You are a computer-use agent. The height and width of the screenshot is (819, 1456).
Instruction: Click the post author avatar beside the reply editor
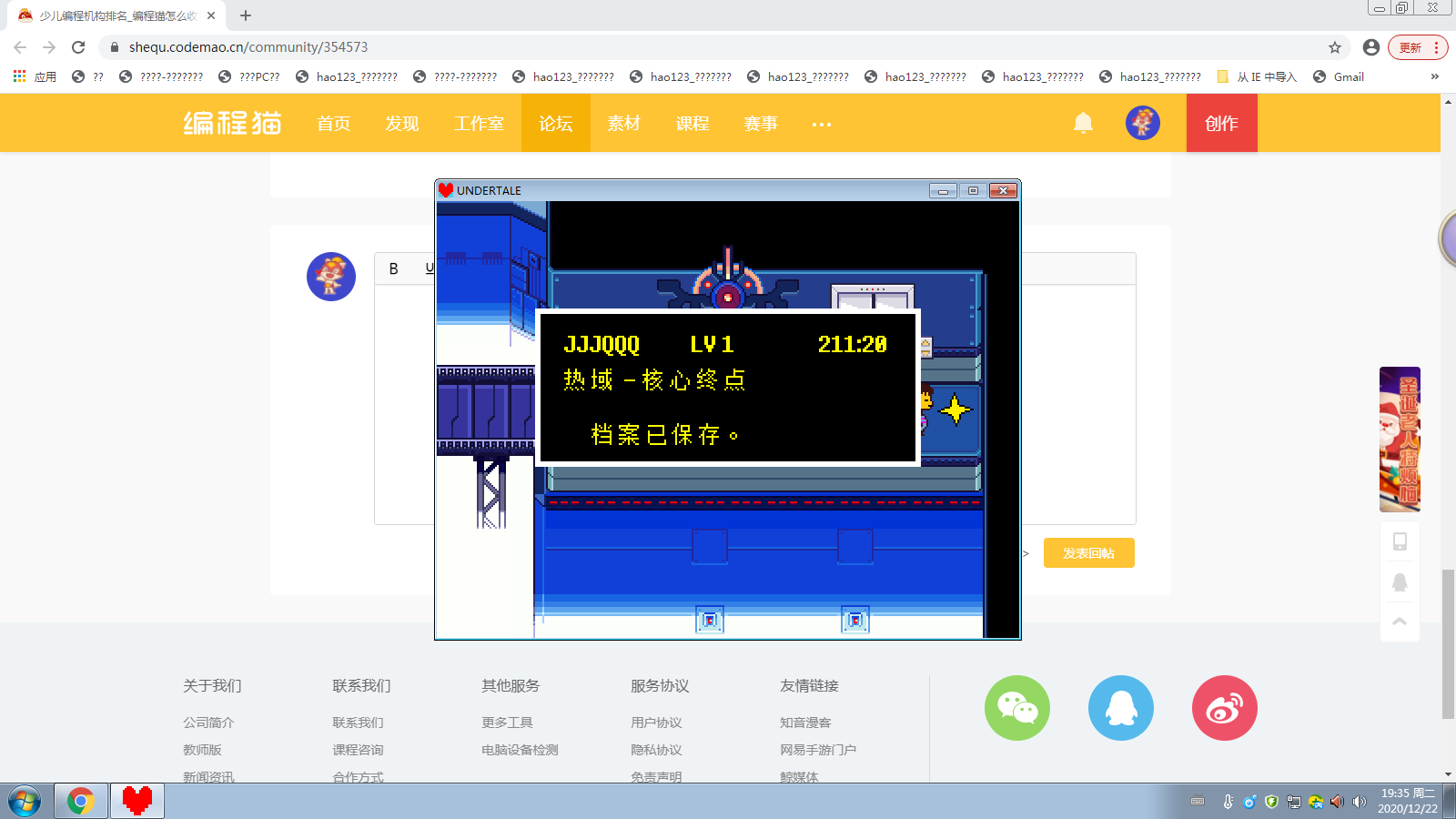tap(331, 277)
